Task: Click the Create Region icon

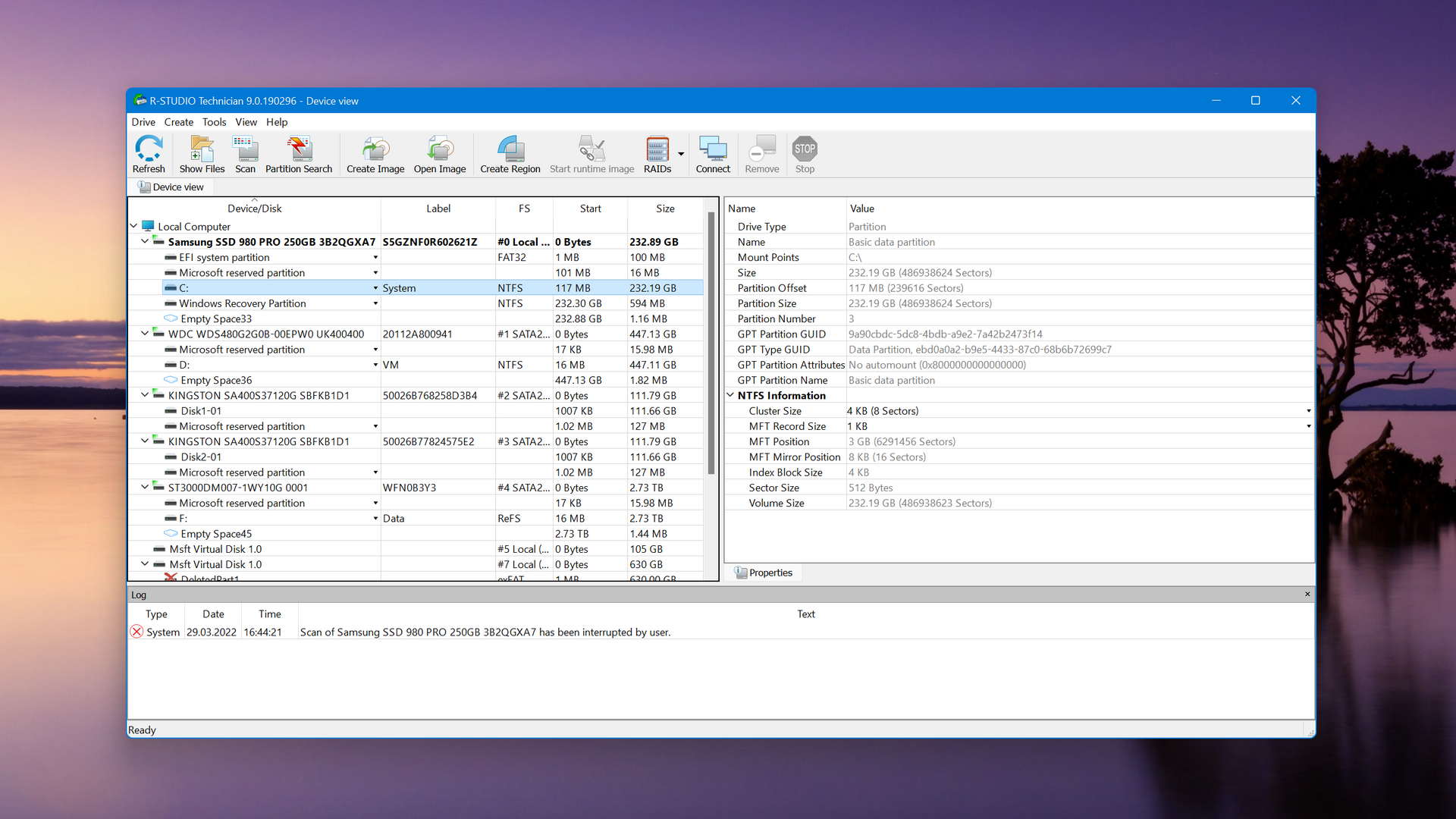Action: pyautogui.click(x=511, y=154)
